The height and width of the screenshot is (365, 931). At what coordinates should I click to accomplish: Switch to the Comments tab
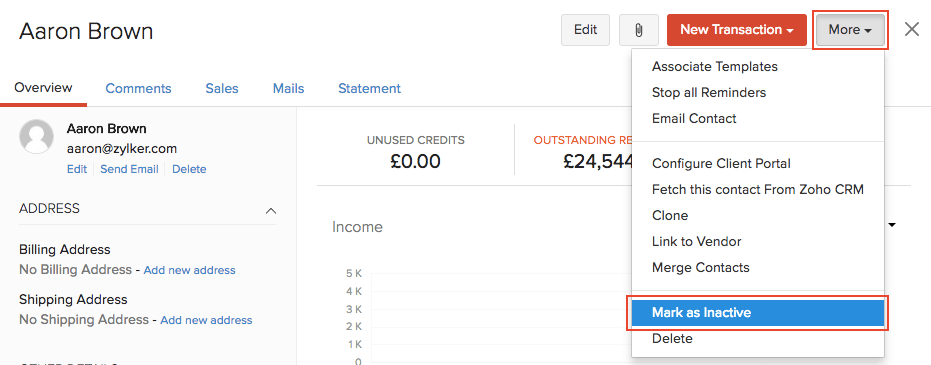pos(138,88)
